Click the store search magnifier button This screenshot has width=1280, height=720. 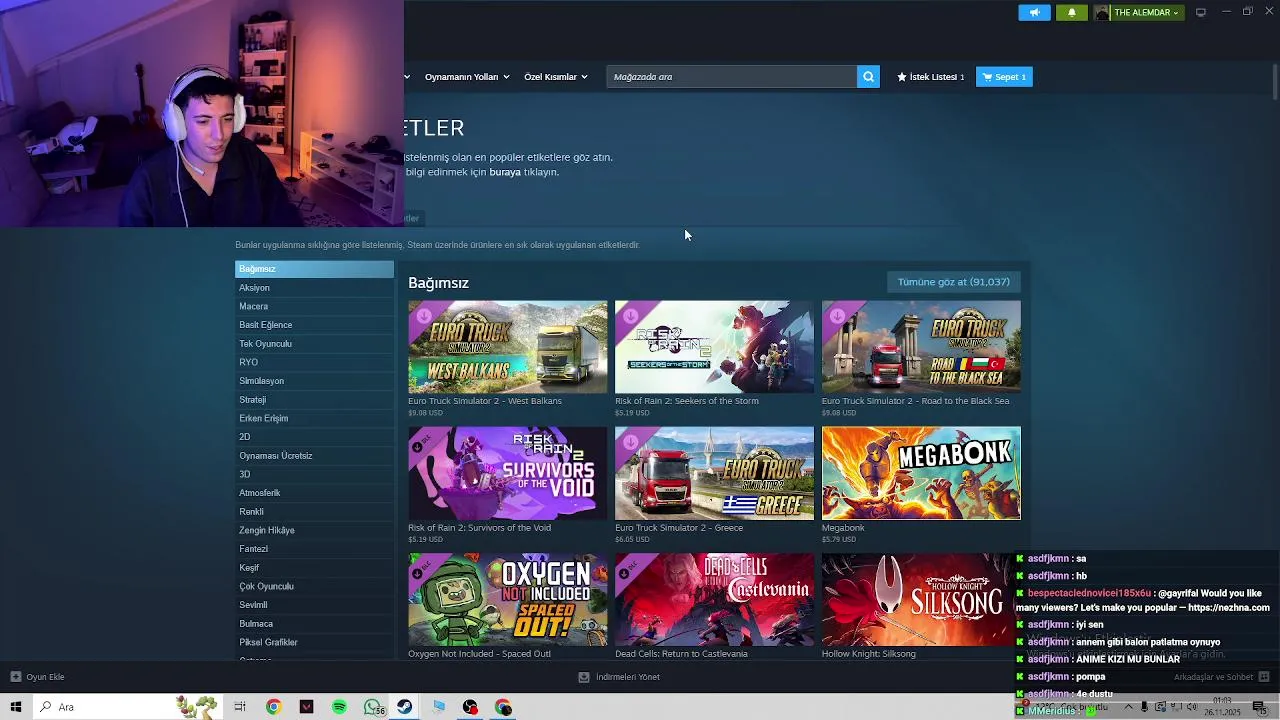(868, 77)
